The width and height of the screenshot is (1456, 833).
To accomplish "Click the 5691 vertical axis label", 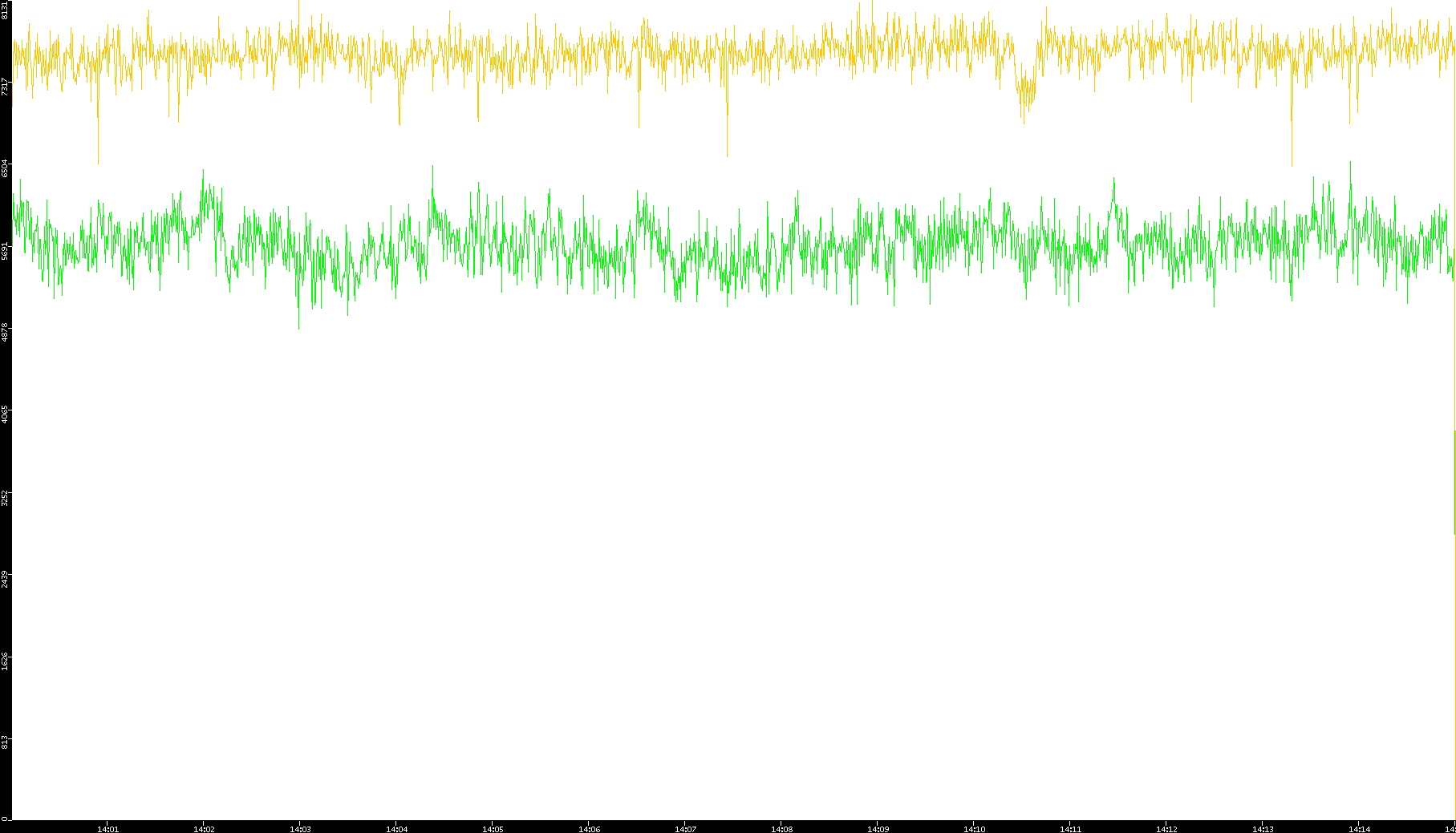I will [6, 250].
